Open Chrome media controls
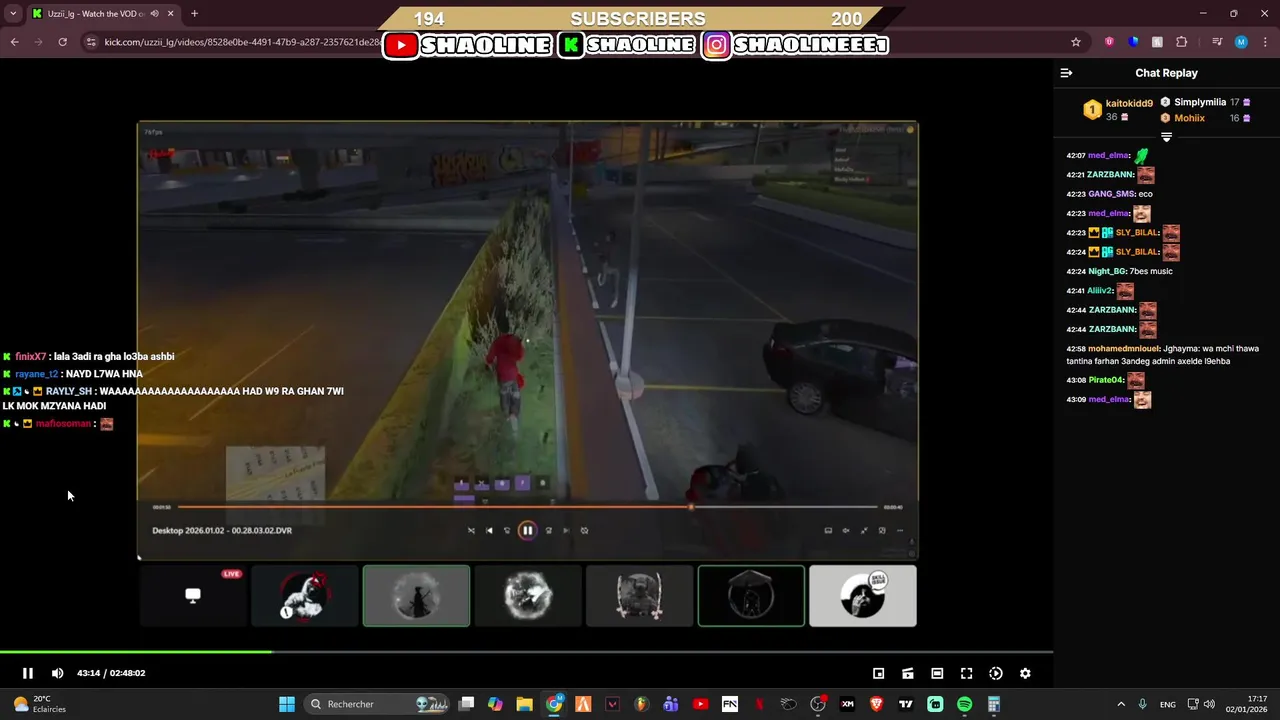 pyautogui.click(x=1217, y=42)
